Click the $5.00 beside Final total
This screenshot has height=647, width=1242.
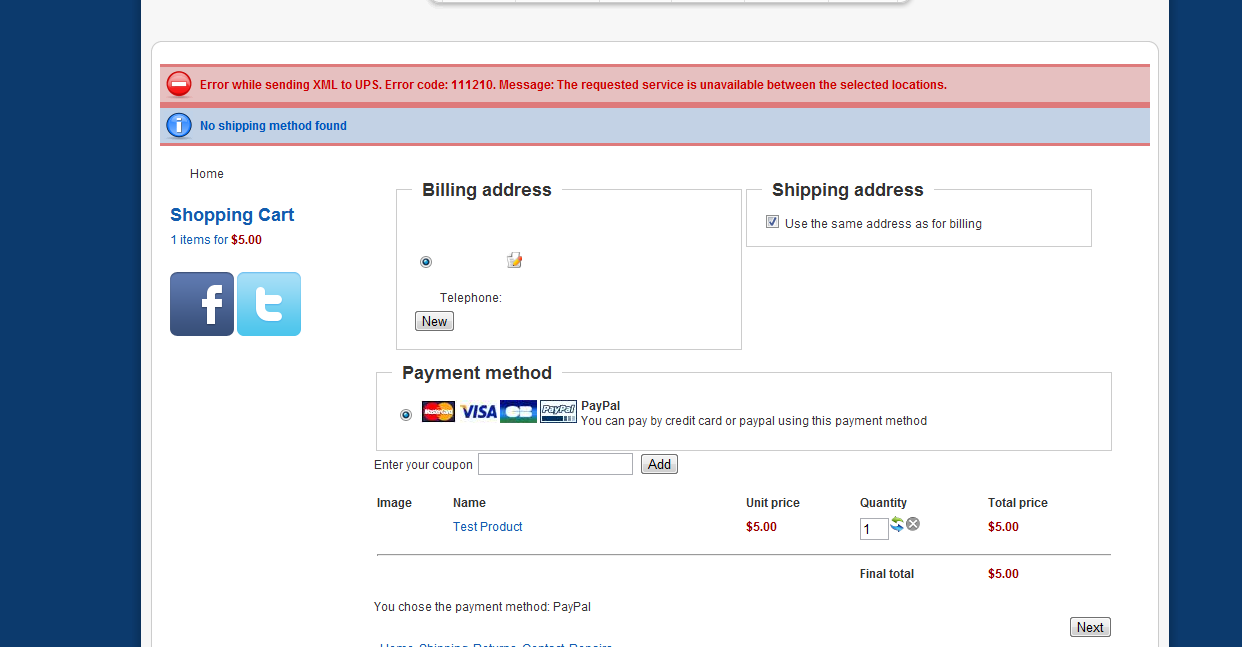1003,574
